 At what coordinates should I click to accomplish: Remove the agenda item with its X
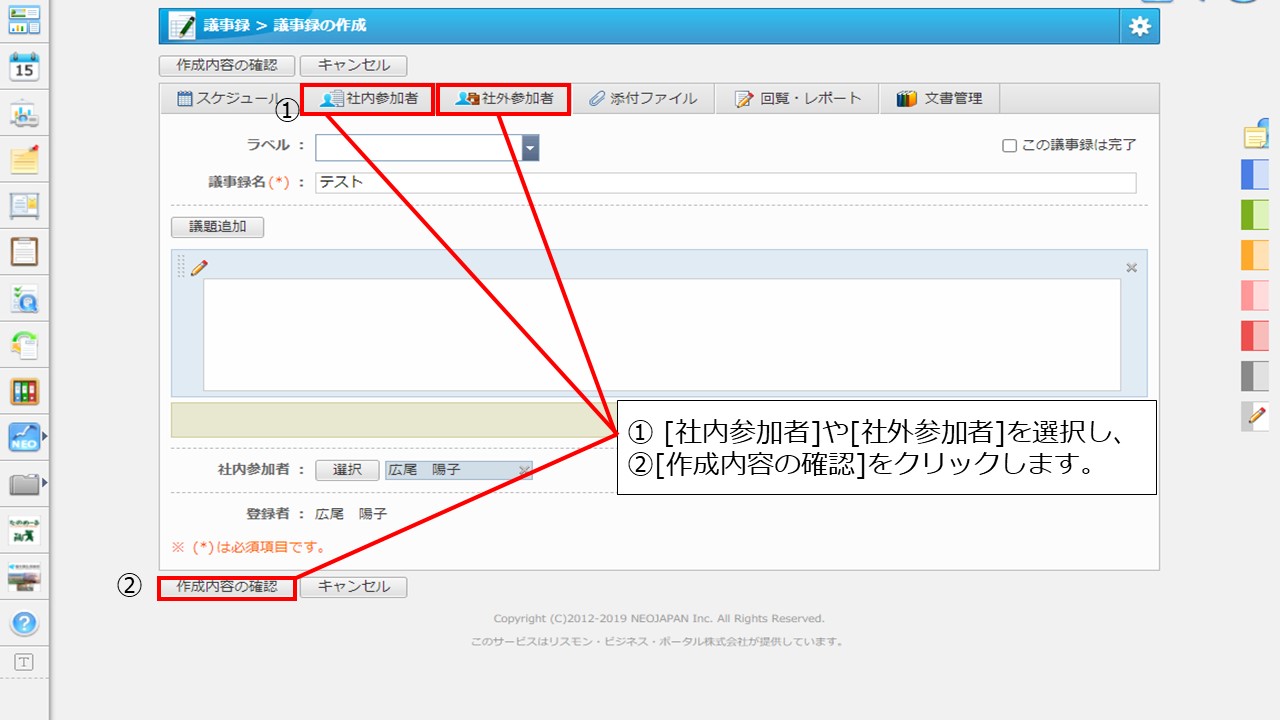pyautogui.click(x=1132, y=268)
